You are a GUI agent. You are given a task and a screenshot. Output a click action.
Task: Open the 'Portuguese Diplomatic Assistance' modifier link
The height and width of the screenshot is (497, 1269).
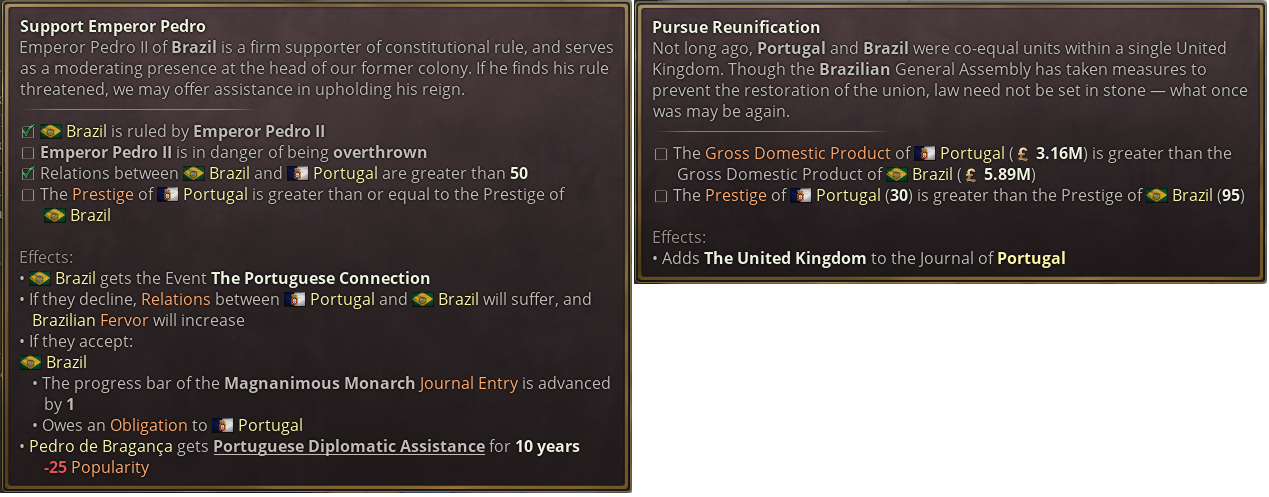[x=349, y=446]
